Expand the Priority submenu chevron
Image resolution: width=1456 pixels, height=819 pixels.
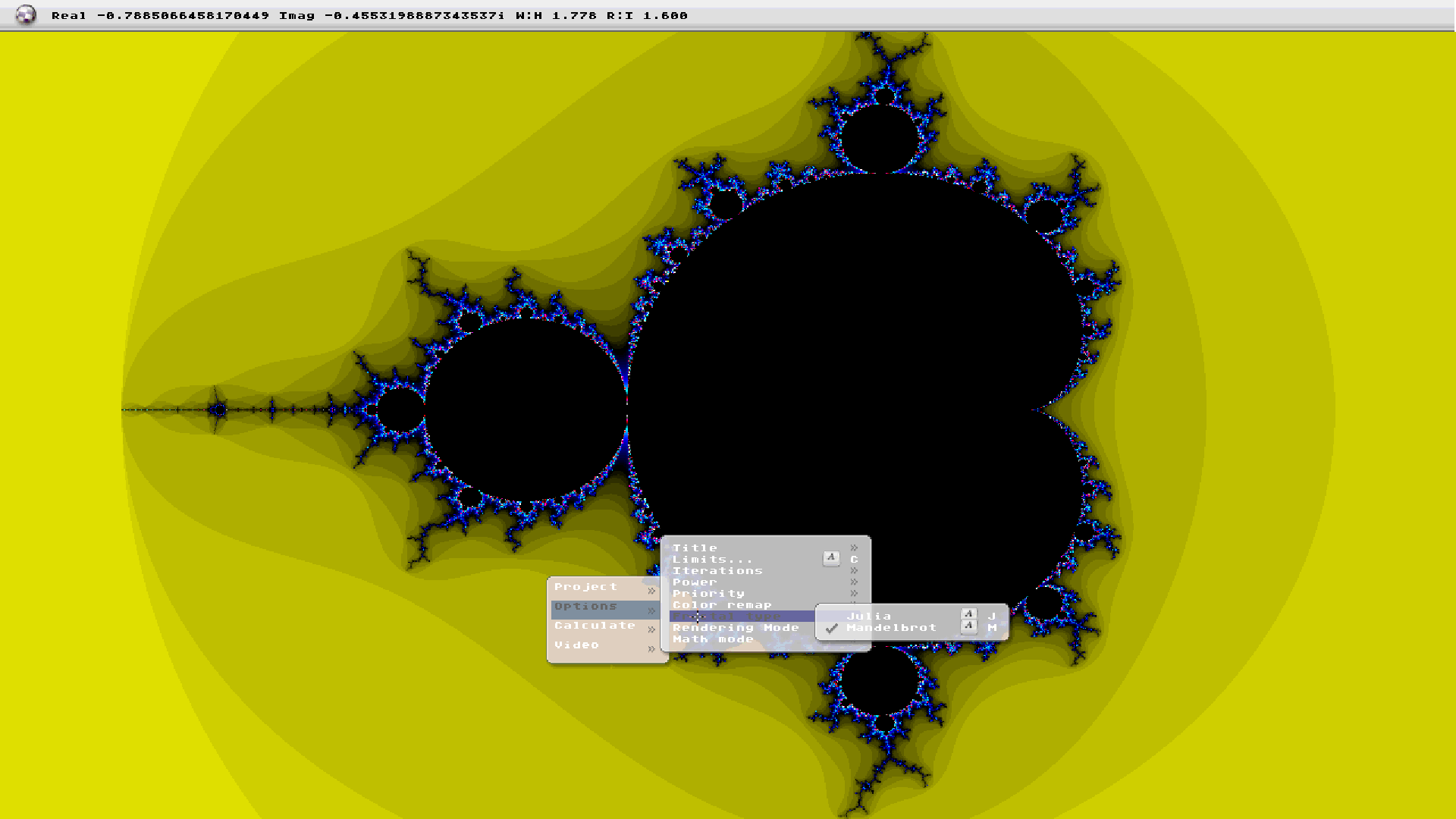[855, 593]
